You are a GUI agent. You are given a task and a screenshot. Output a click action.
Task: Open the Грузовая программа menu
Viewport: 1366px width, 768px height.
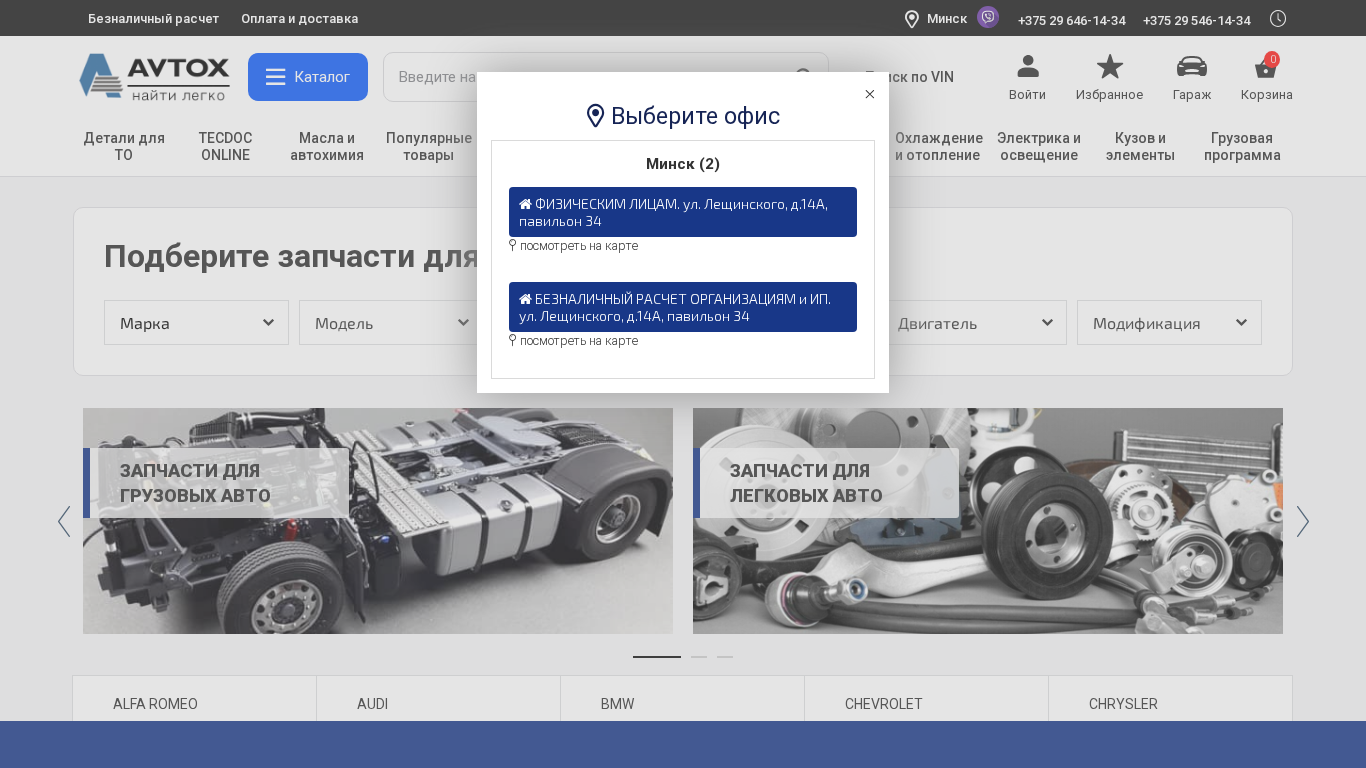click(x=1242, y=146)
